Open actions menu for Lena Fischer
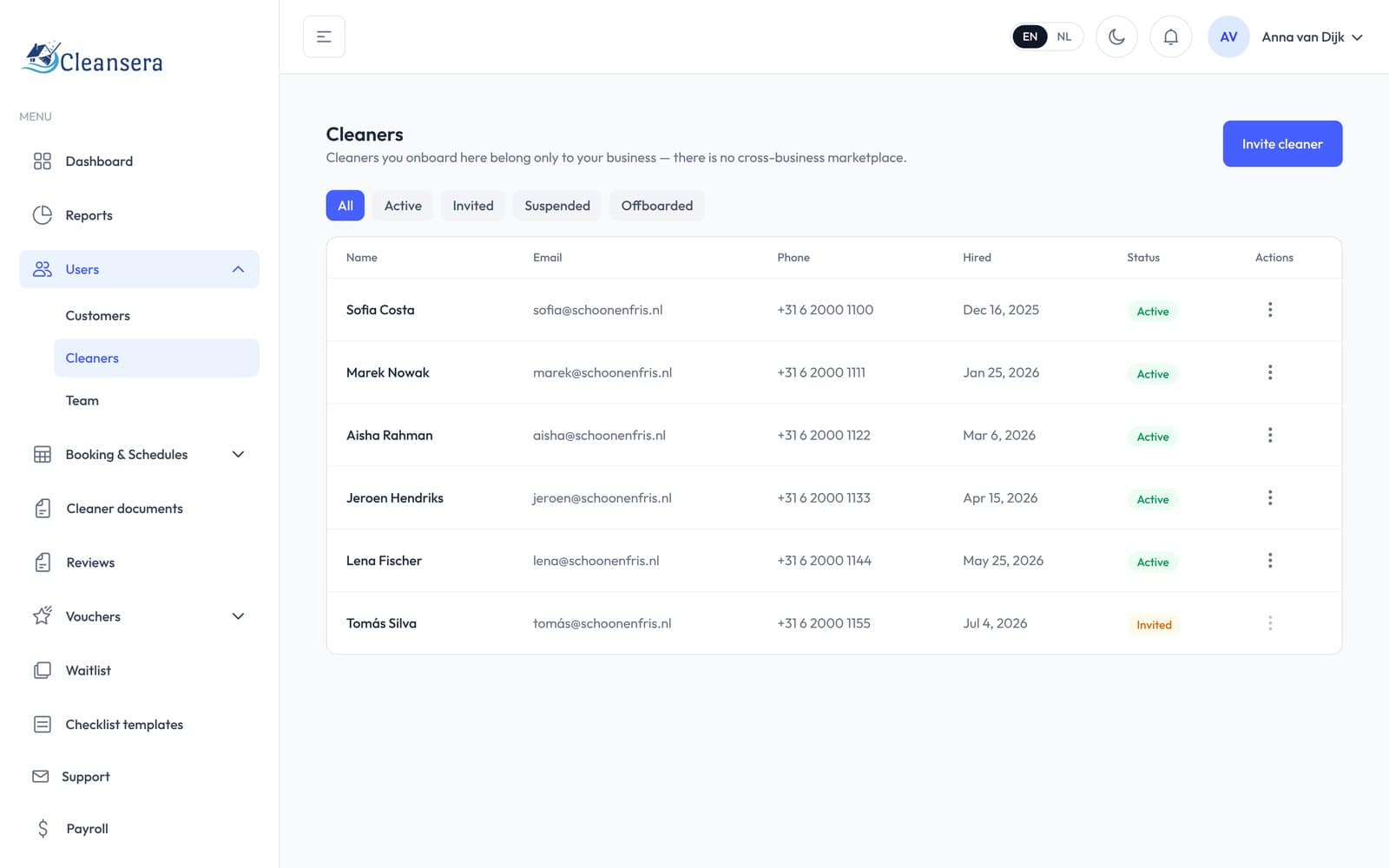 pyautogui.click(x=1270, y=561)
